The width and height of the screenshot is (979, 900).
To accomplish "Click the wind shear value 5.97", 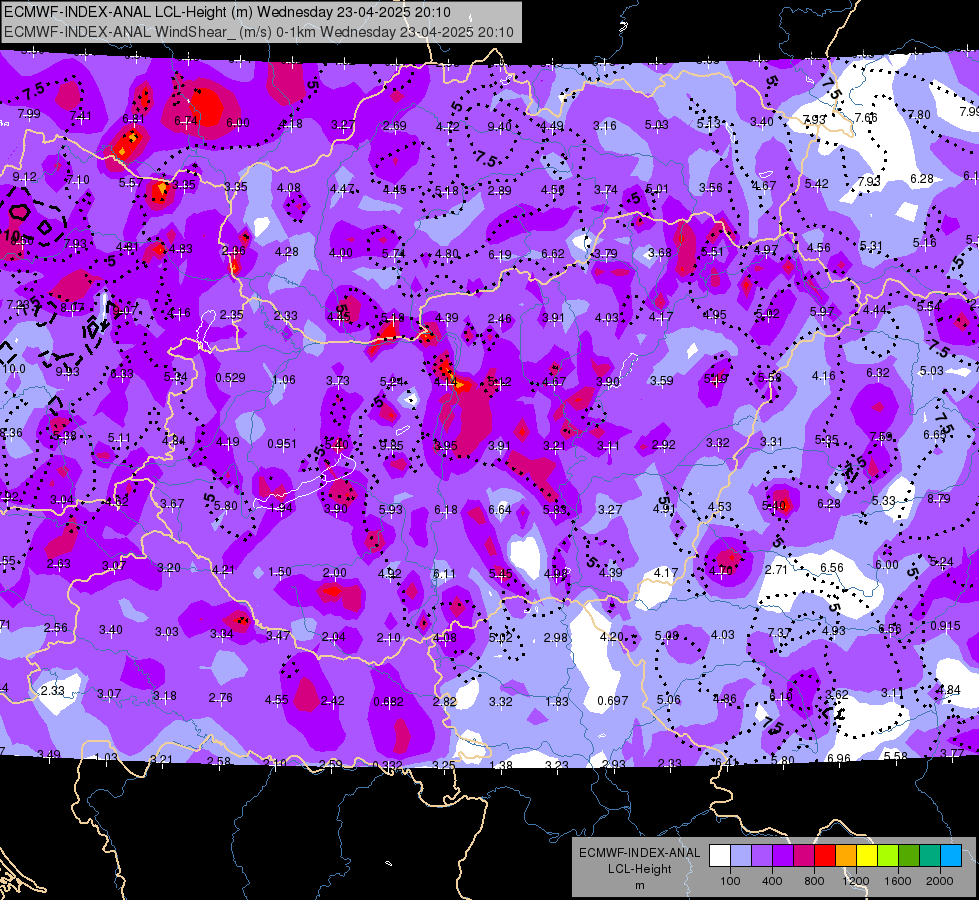I will tap(822, 311).
